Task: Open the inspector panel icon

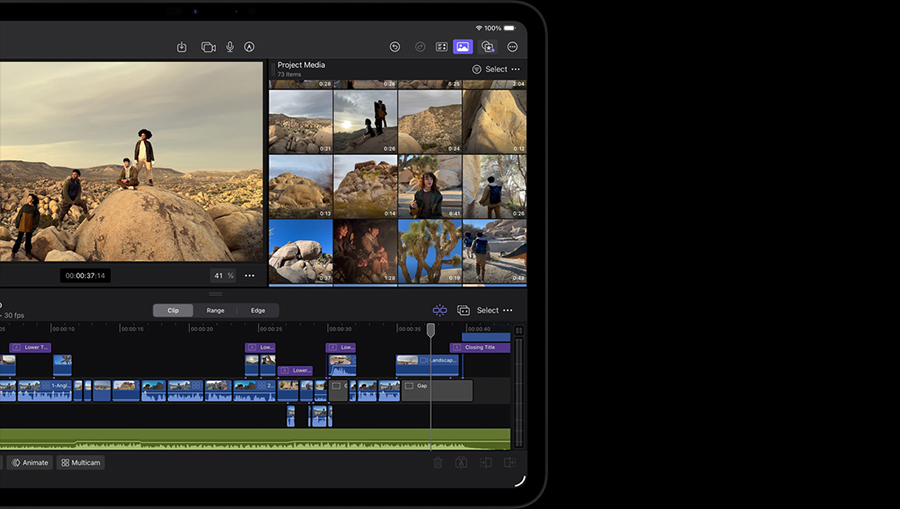Action: [441, 47]
